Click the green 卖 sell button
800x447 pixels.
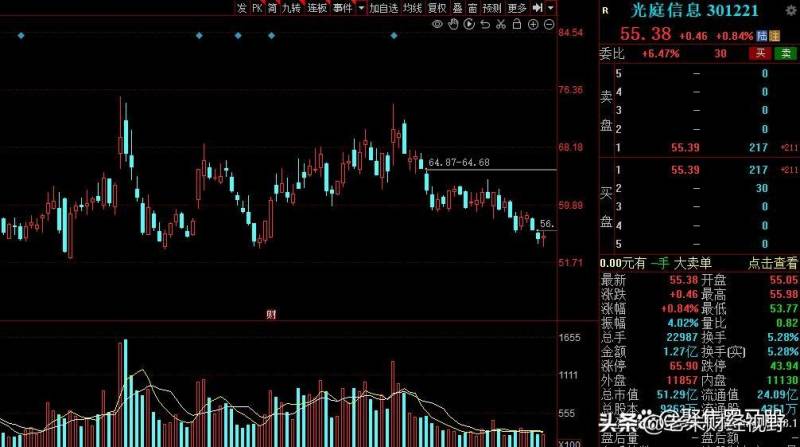786,53
